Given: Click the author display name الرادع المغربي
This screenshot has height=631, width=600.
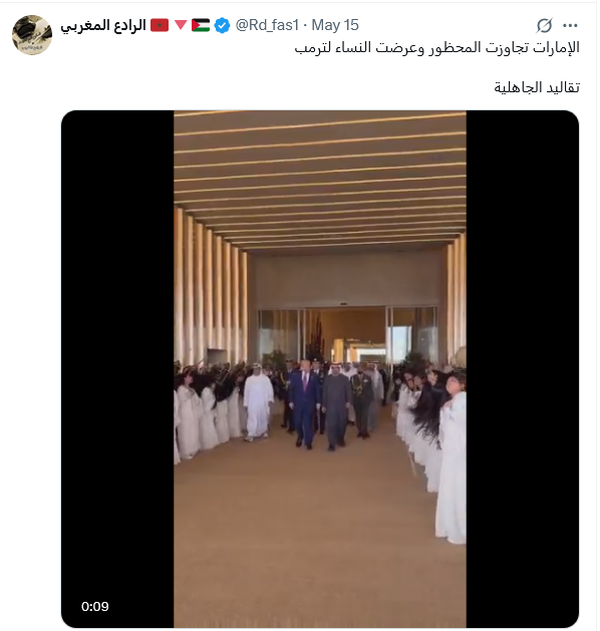Looking at the screenshot, I should pos(103,25).
